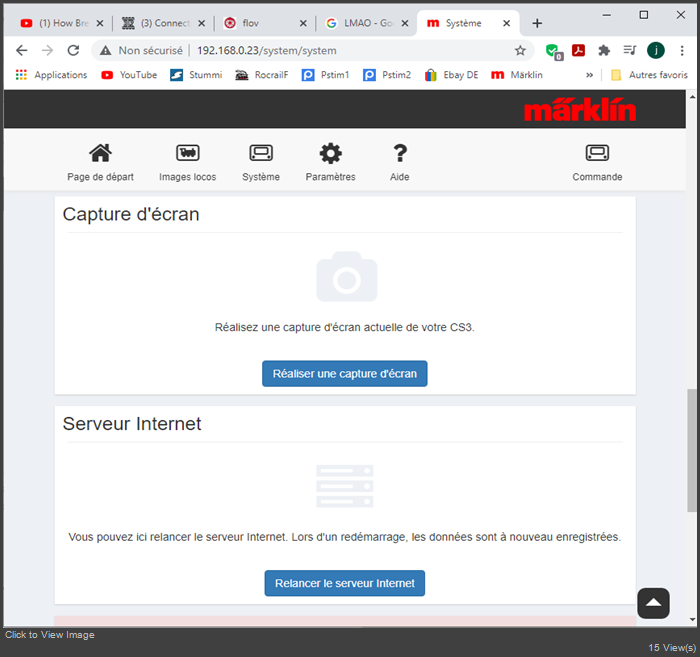Close the How Bre YouTube tab
The width and height of the screenshot is (700, 657).
[100, 23]
